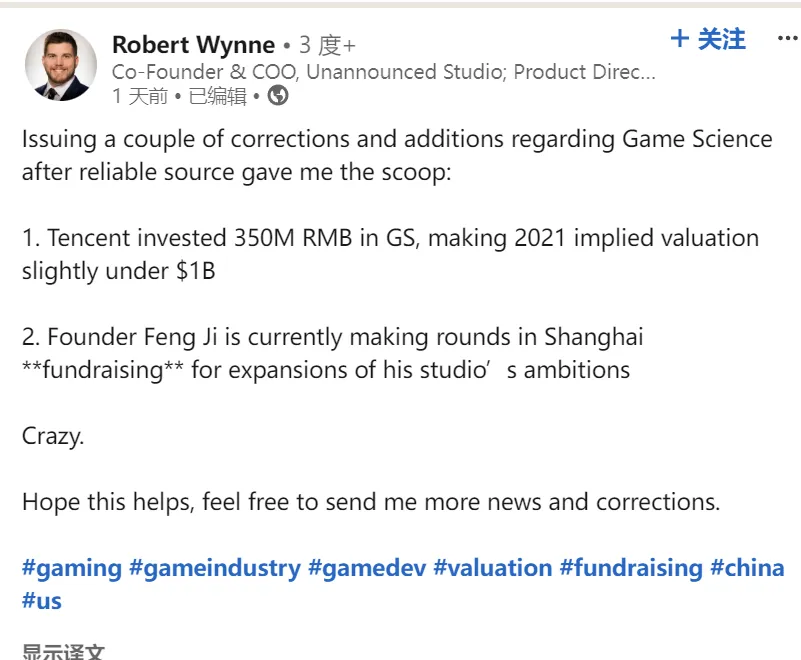
Task: Open Robert Wynne's profile name link
Action: [193, 45]
